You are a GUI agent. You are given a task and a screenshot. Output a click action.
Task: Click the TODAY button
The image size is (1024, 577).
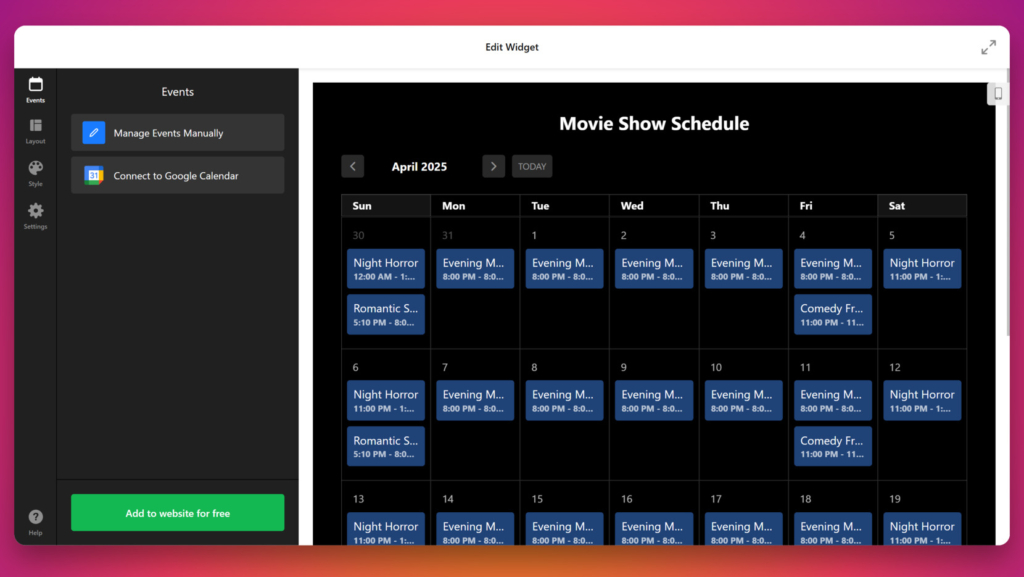click(532, 166)
